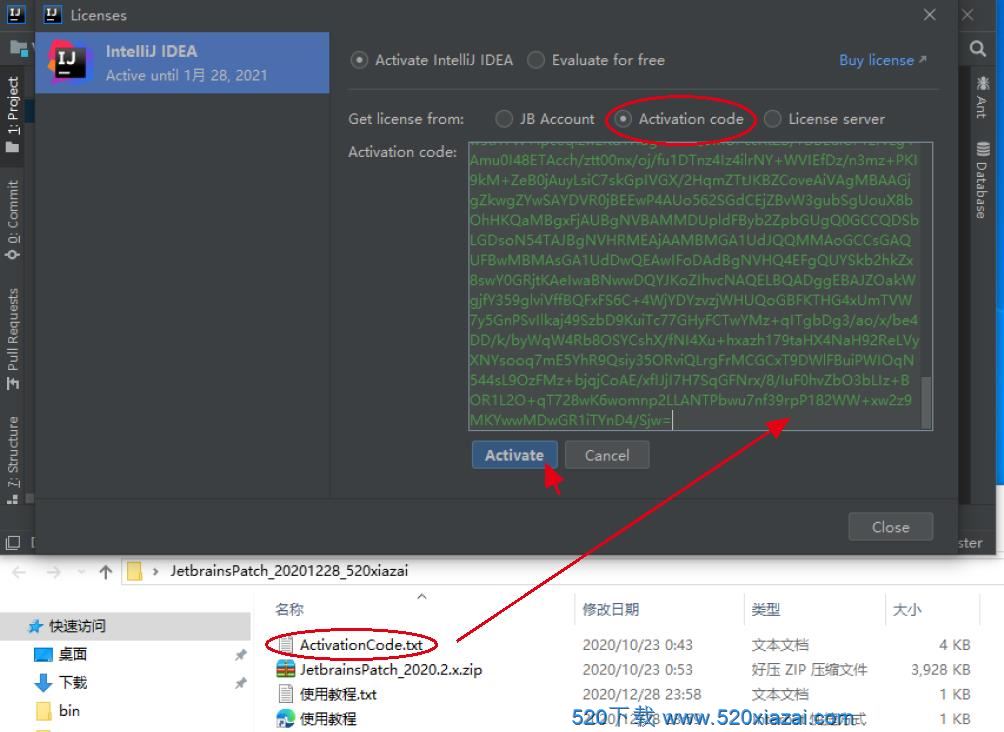Sort files by the 类型 column header
Screen dimensions: 1004x732
pyautogui.click(x=765, y=609)
